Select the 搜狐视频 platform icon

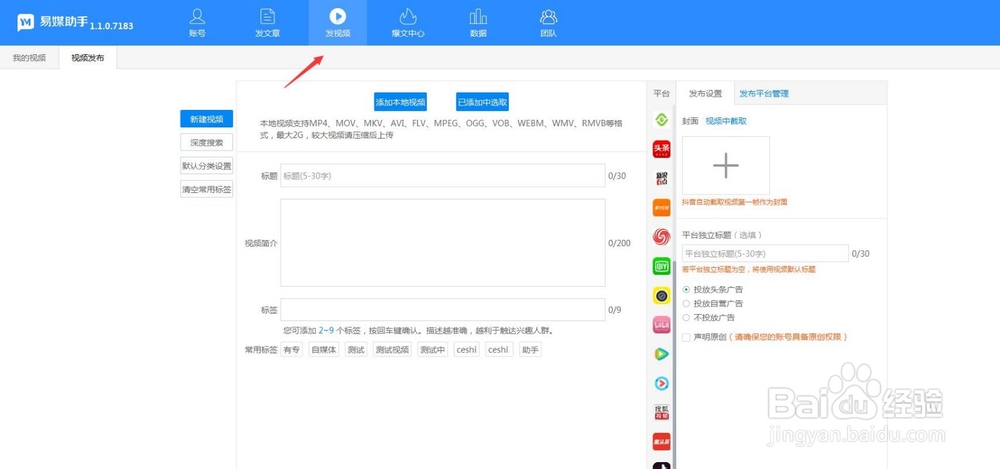point(661,412)
